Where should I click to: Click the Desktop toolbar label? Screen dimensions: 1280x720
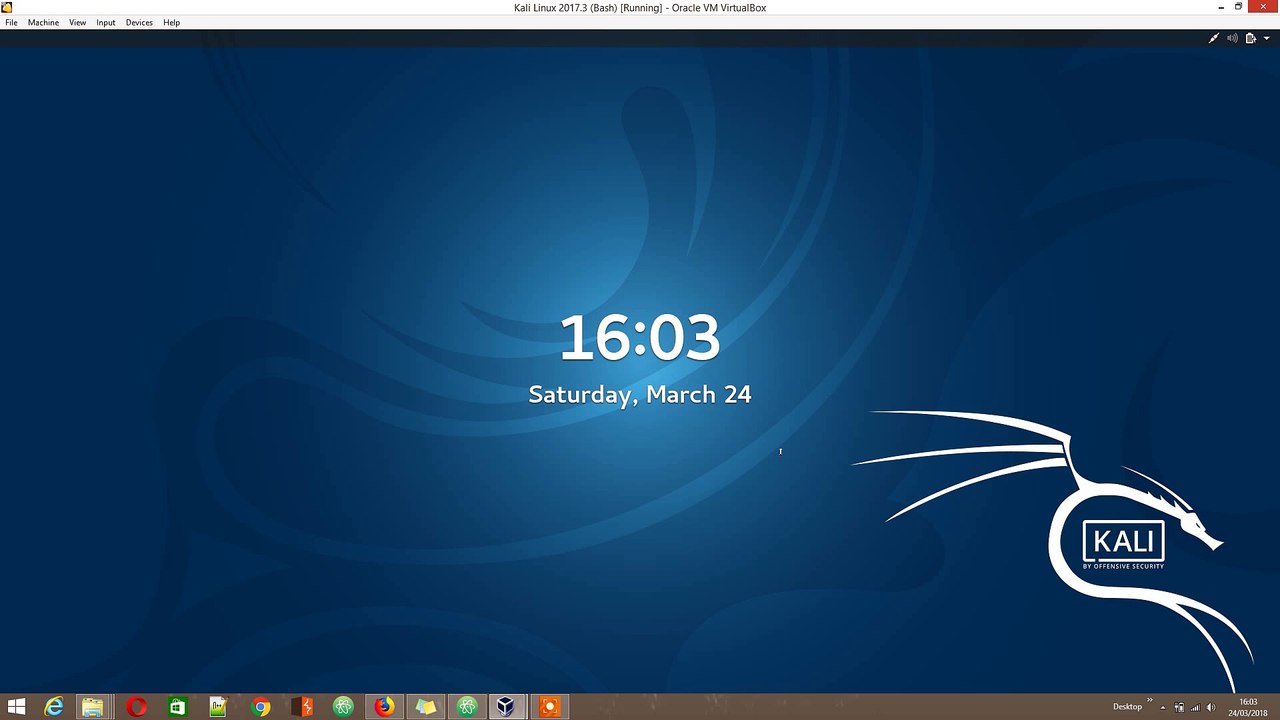pos(1127,707)
